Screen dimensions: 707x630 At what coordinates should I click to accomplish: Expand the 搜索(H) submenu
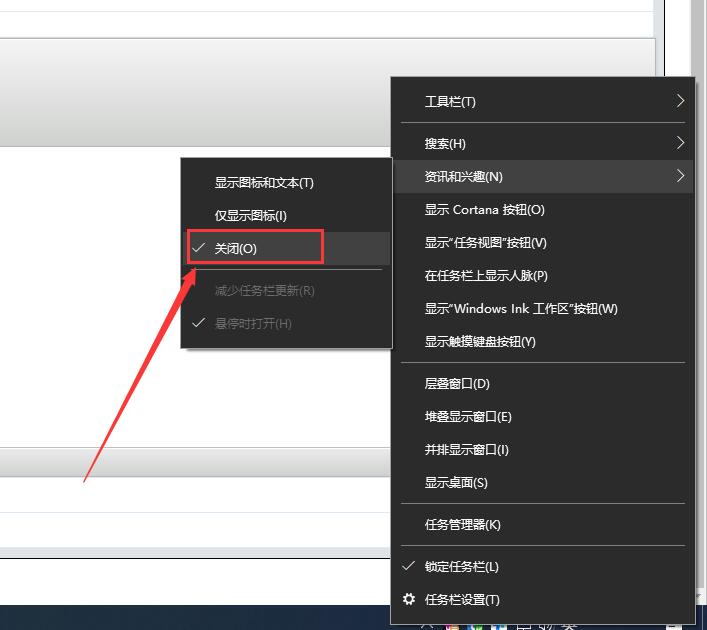click(x=541, y=144)
